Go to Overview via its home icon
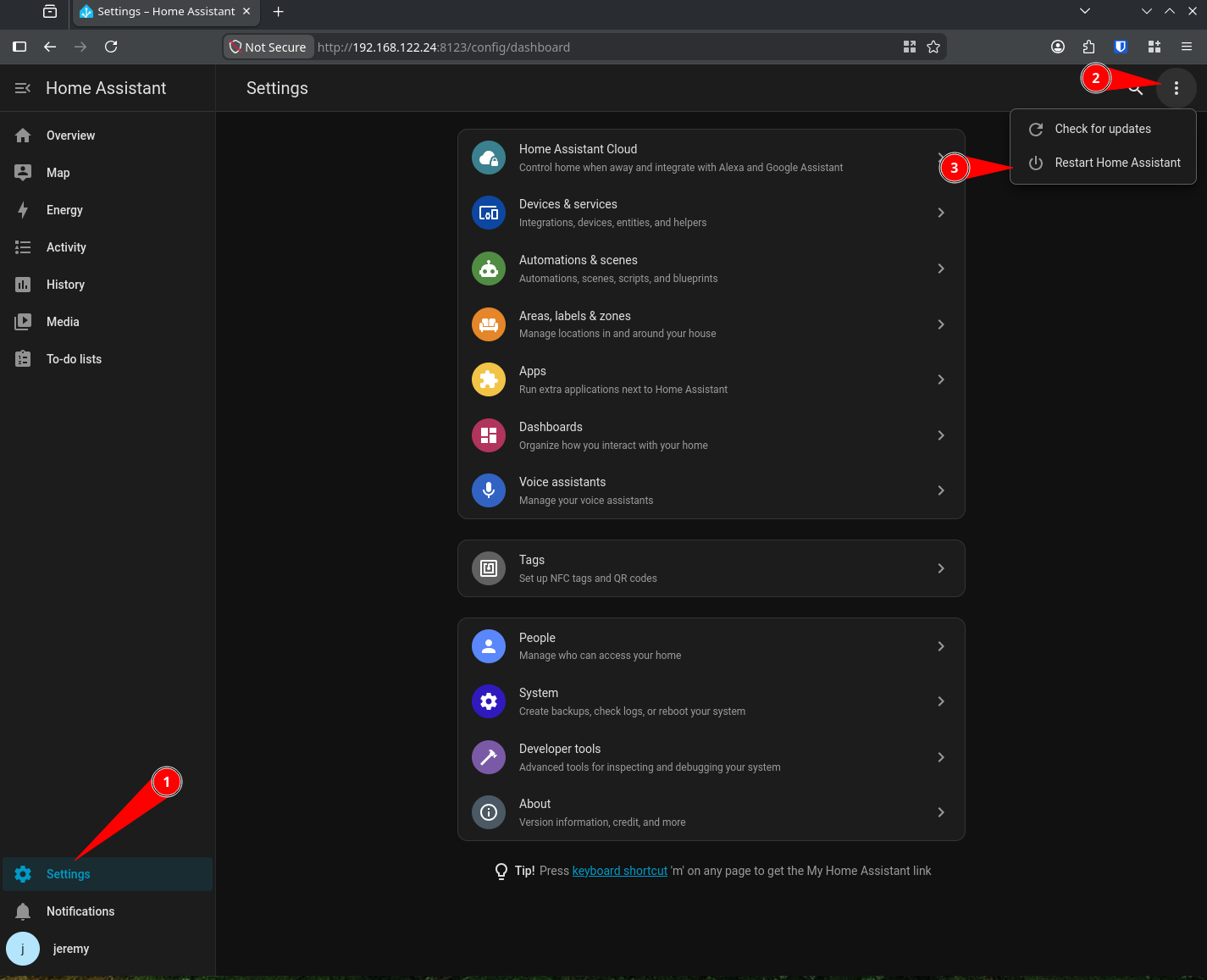Viewport: 1207px width, 980px height. coord(23,136)
